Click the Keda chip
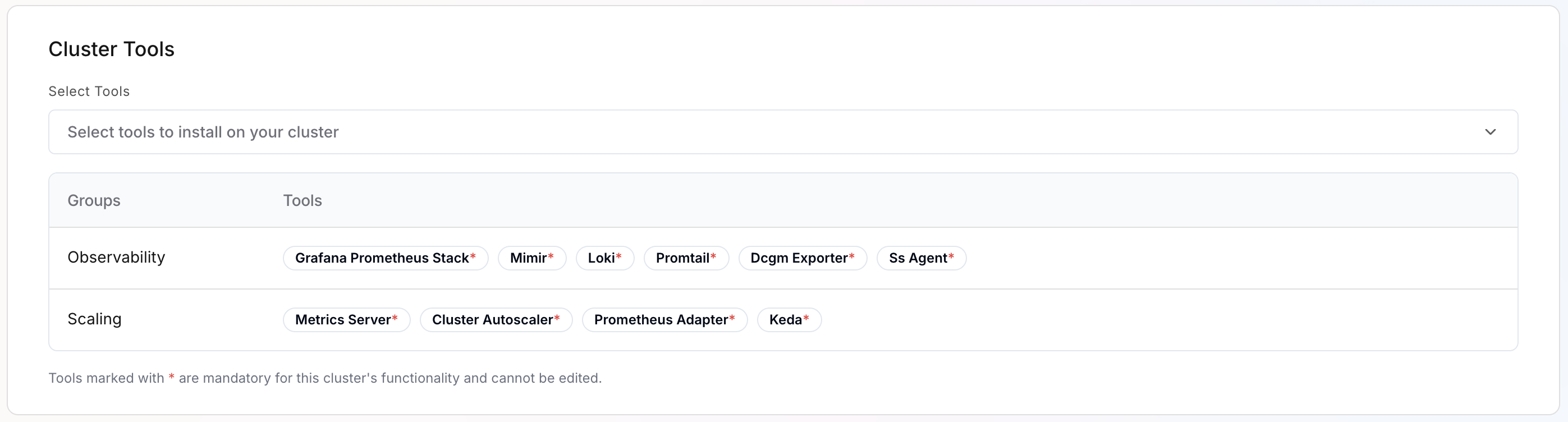Image resolution: width=1568 pixels, height=422 pixels. 789,319
